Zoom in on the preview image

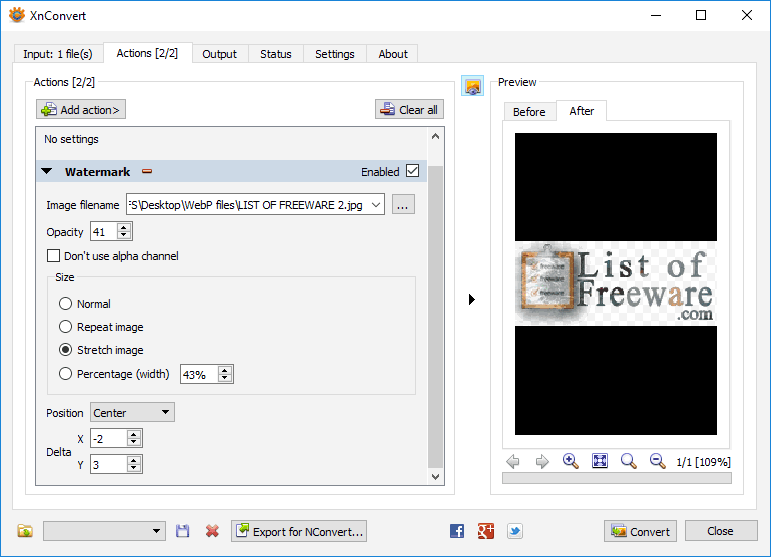[570, 461]
